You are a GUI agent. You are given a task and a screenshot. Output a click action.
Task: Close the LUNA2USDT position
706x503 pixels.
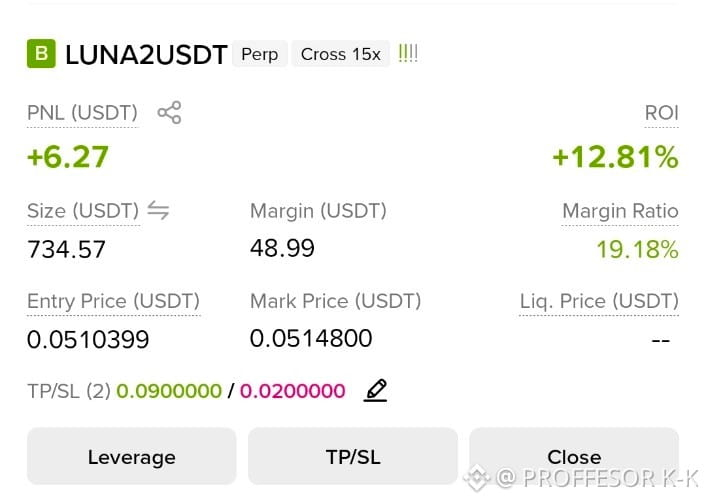pos(574,456)
